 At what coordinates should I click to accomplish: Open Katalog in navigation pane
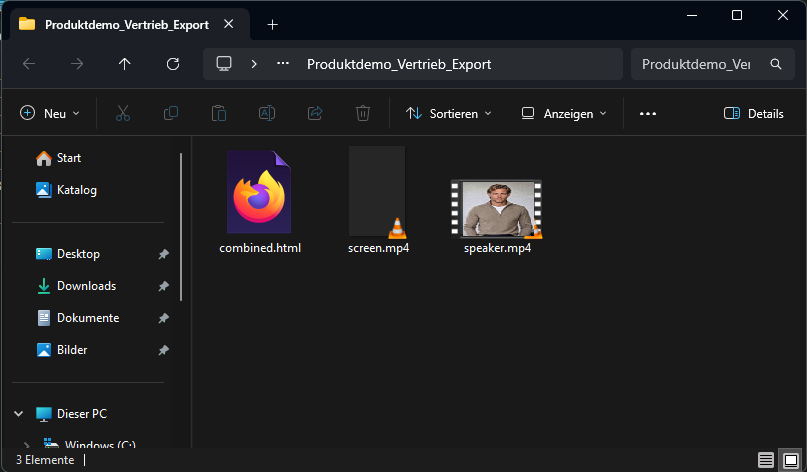pos(66,190)
